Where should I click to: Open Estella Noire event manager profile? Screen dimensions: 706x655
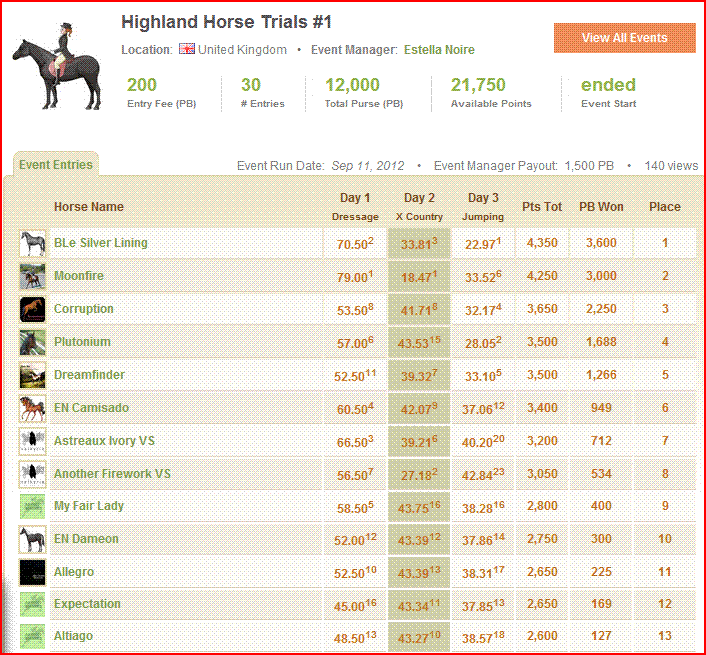tap(439, 50)
